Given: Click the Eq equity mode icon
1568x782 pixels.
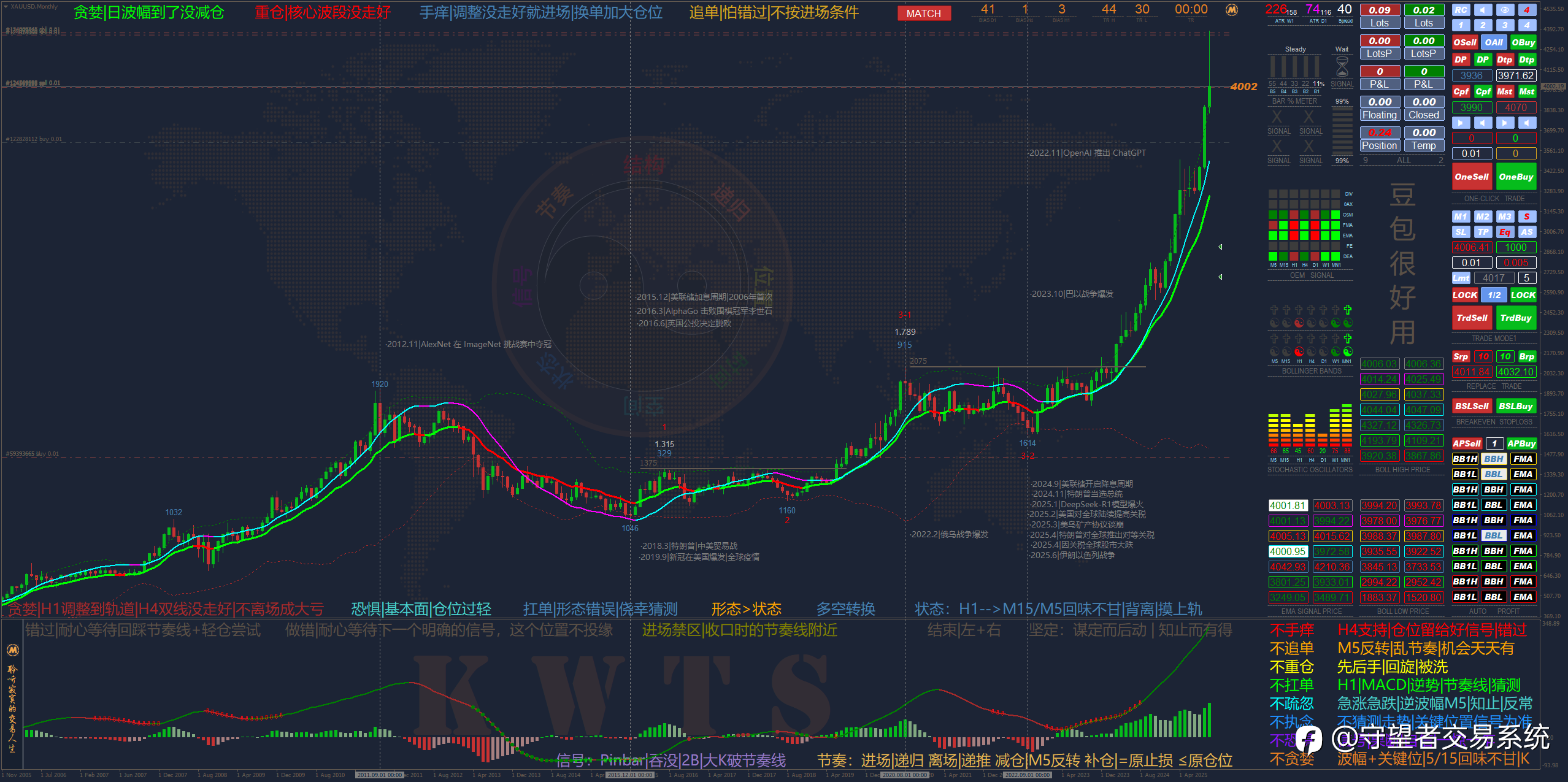Looking at the screenshot, I should pyautogui.click(x=1504, y=232).
